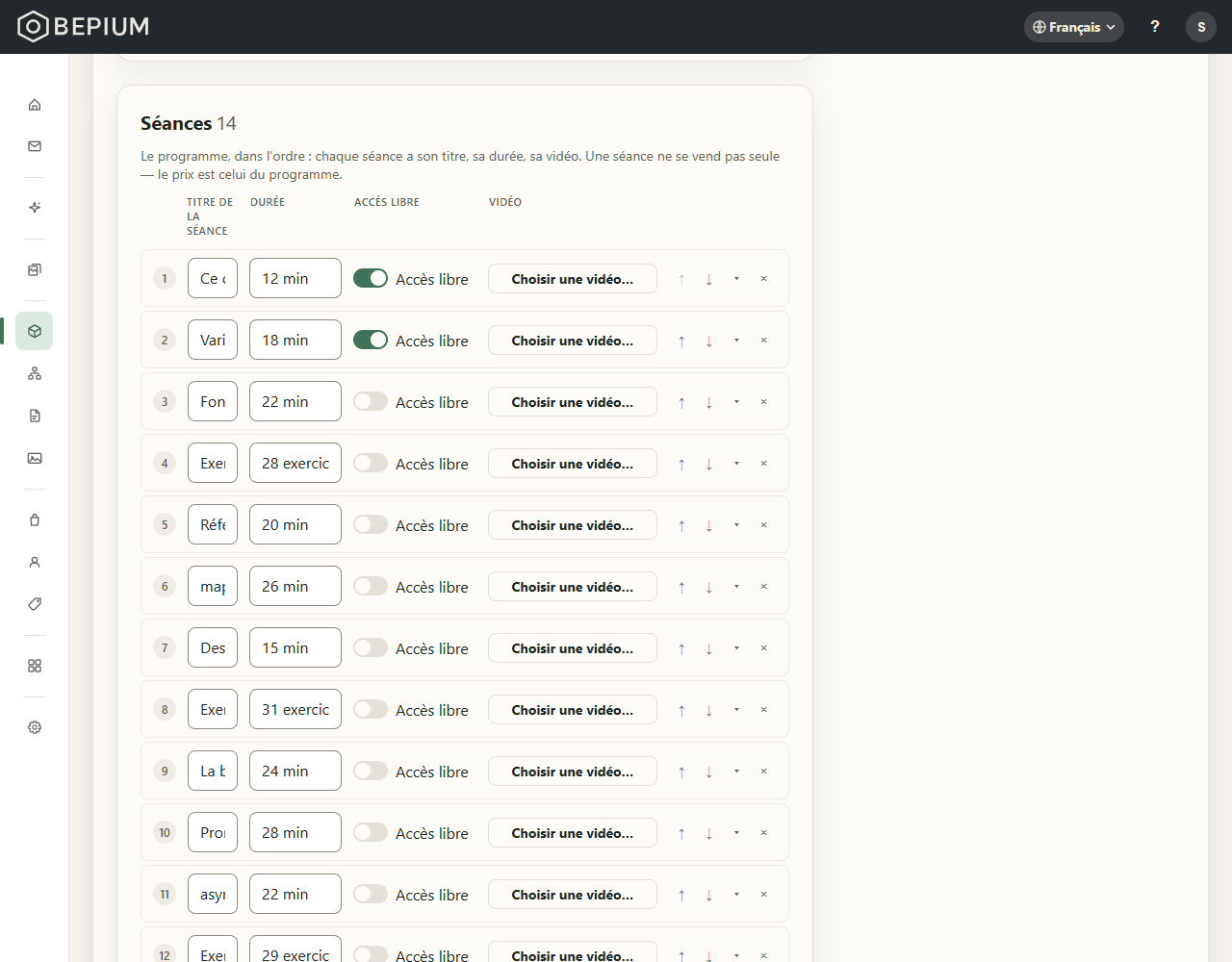
Task: Edit the 12 min duration field
Action: (295, 278)
